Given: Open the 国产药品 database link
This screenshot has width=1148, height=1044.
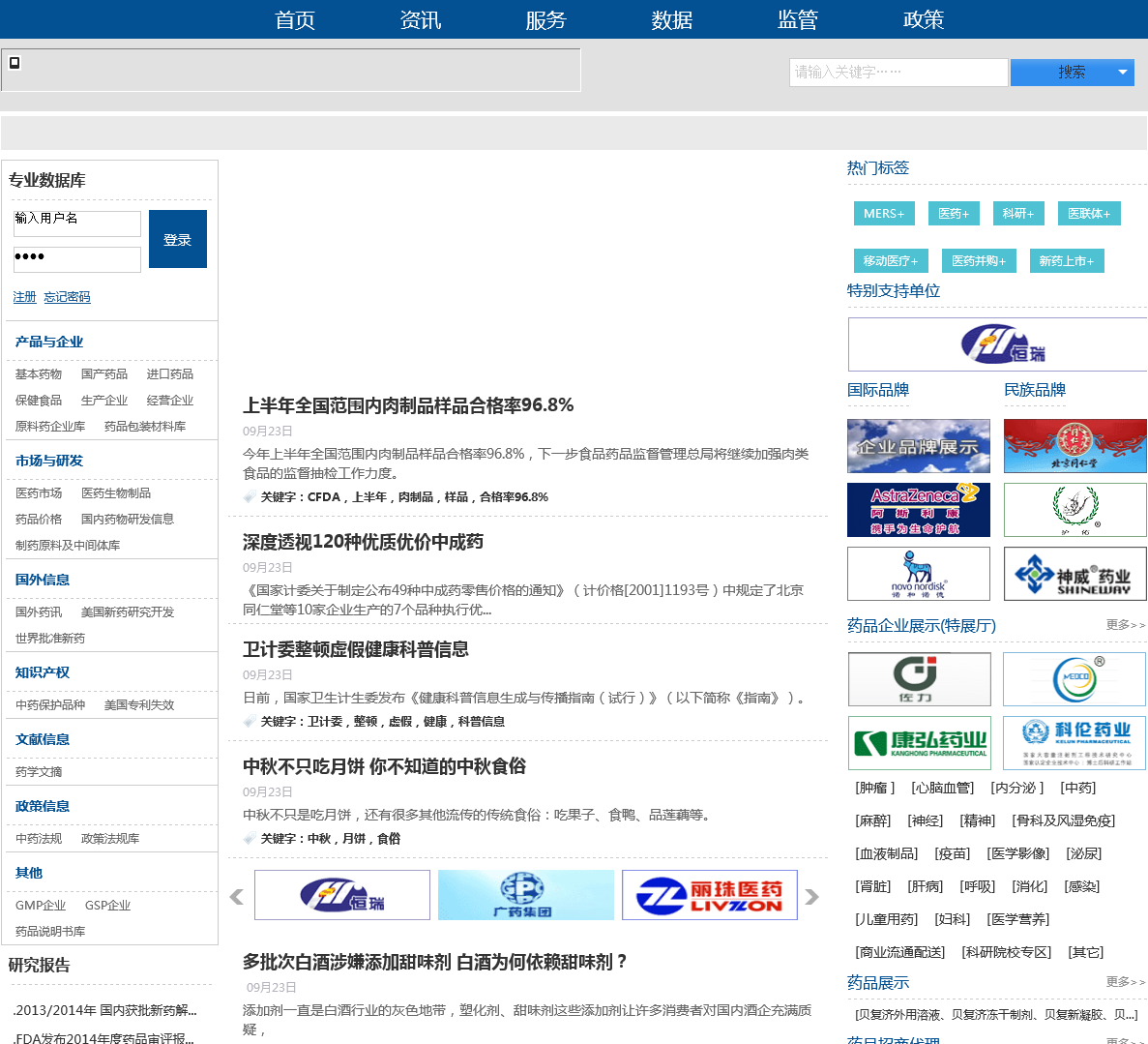Looking at the screenshot, I should point(103,374).
